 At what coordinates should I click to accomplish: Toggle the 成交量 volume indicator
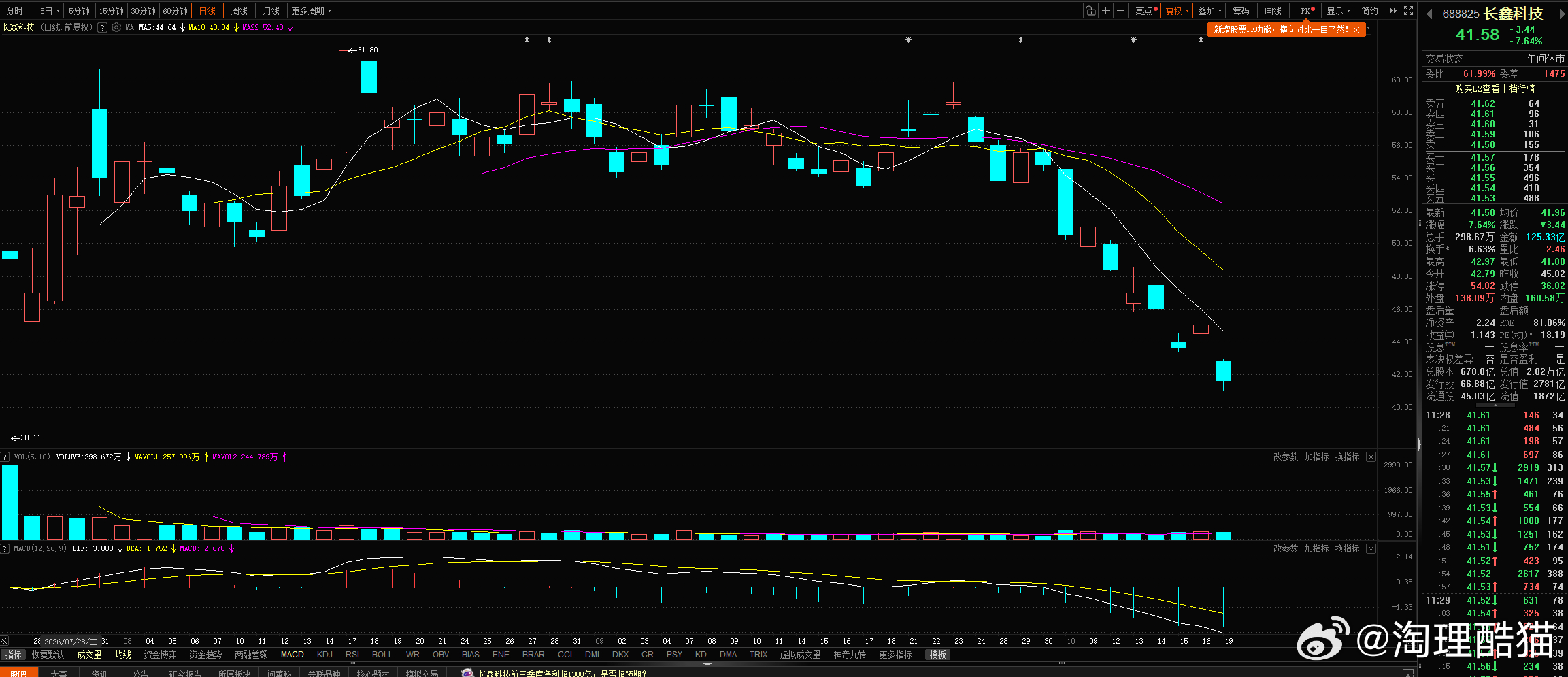[x=89, y=655]
